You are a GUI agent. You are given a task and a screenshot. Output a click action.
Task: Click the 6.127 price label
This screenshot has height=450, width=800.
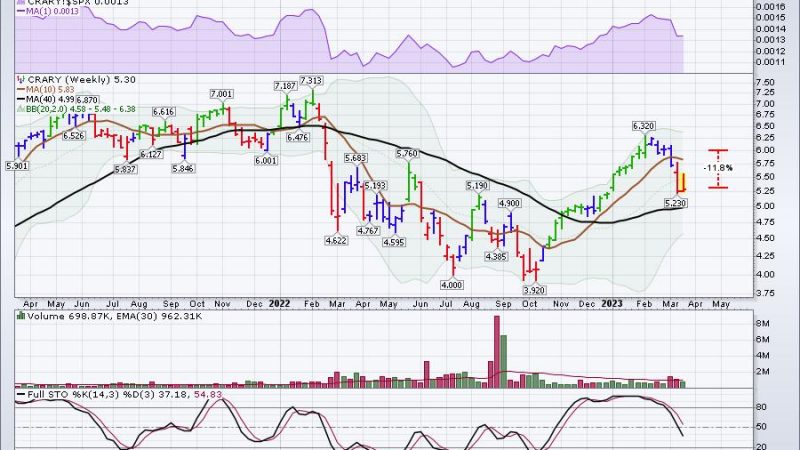[x=151, y=154]
